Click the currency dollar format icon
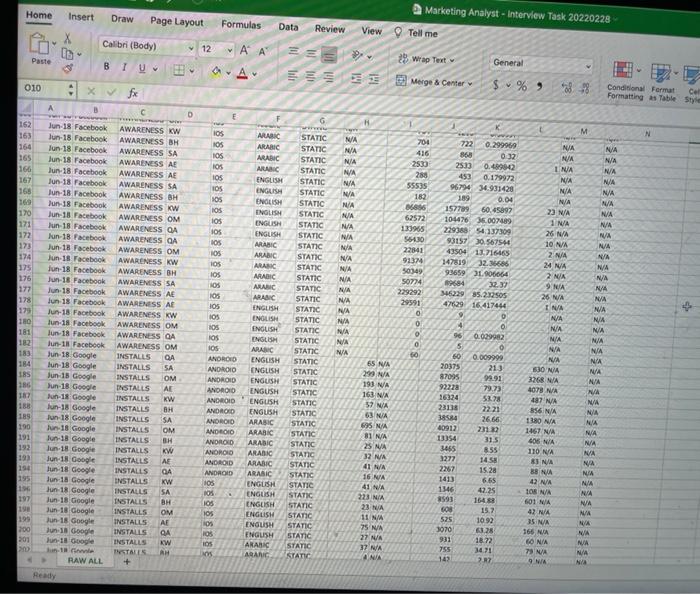The width and height of the screenshot is (700, 594). 496,84
